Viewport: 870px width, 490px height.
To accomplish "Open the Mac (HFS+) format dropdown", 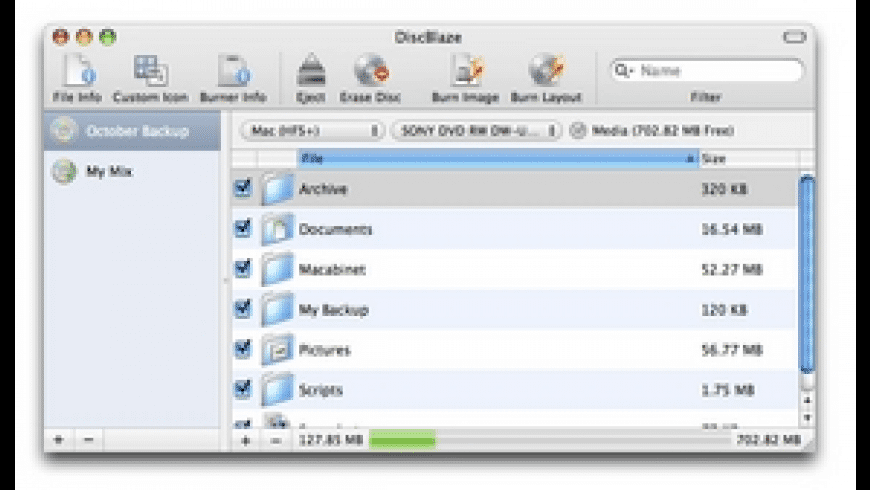I will 312,131.
